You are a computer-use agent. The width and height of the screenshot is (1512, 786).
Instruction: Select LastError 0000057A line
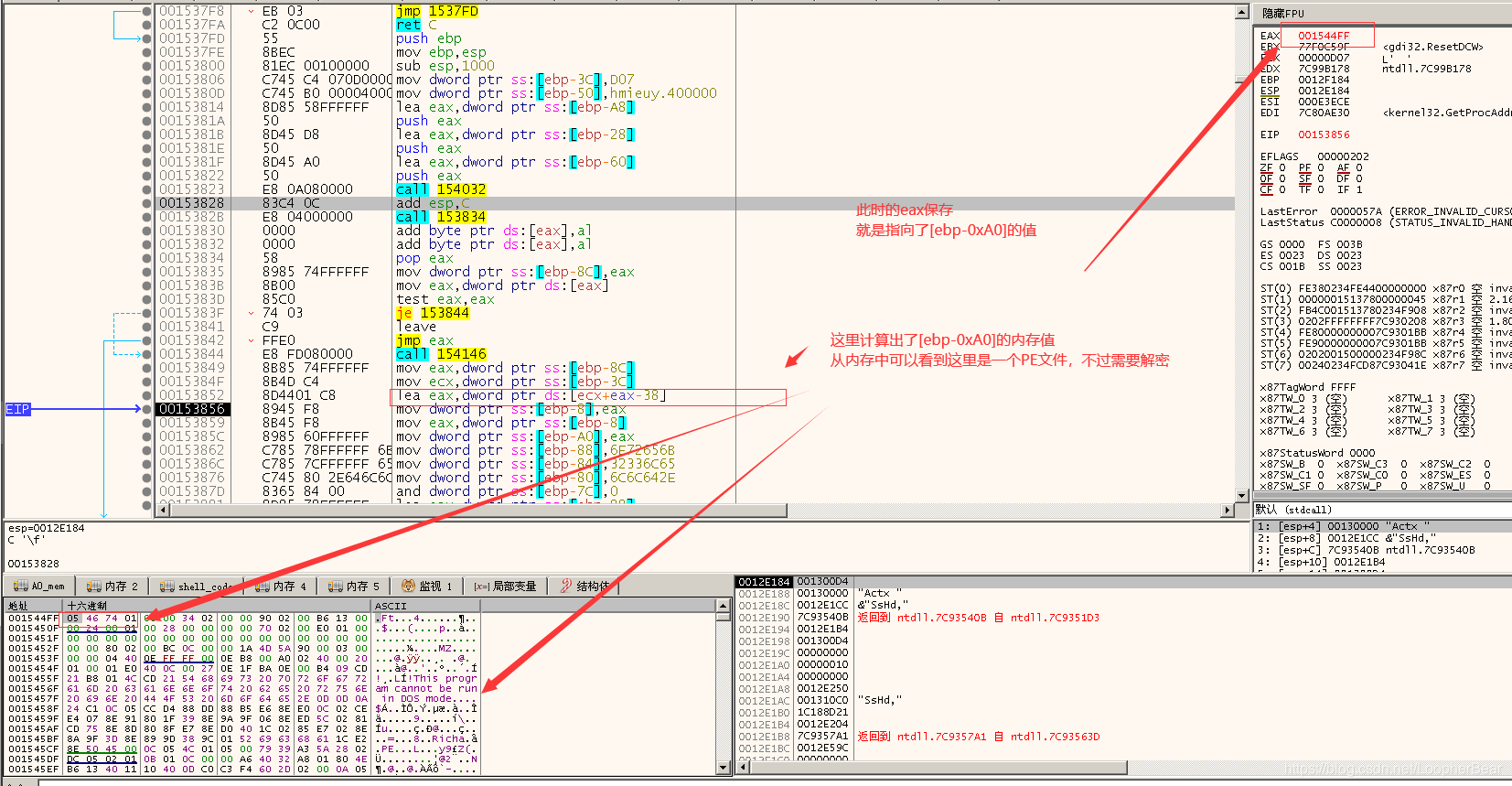click(x=1386, y=211)
